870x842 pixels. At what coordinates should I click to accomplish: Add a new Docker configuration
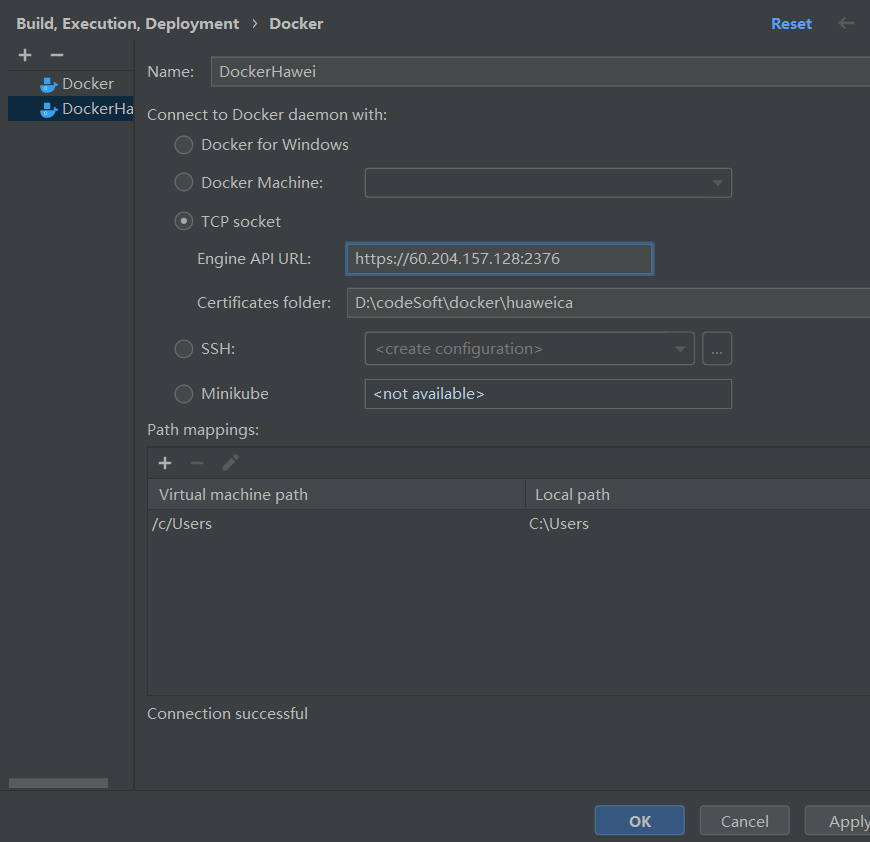click(x=25, y=55)
